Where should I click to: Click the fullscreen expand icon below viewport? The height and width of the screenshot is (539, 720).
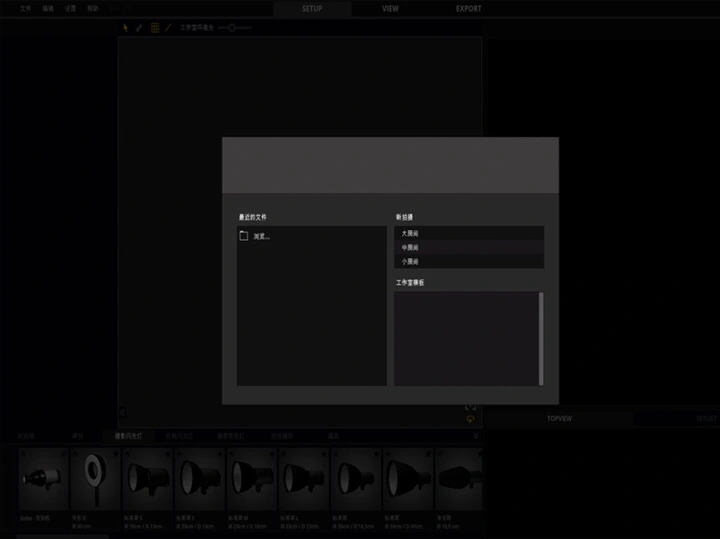[x=470, y=407]
